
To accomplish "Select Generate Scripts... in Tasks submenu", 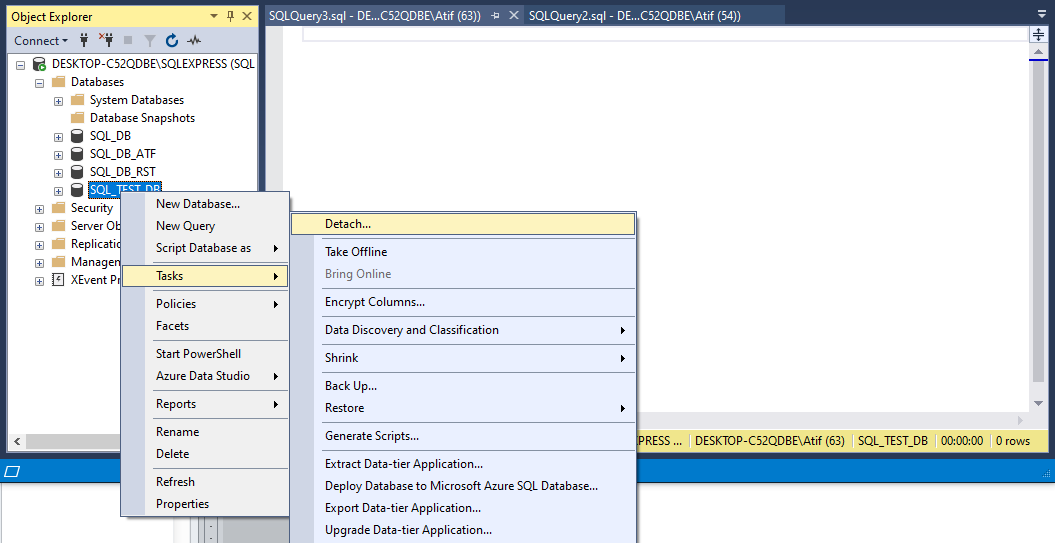I will pyautogui.click(x=463, y=436).
